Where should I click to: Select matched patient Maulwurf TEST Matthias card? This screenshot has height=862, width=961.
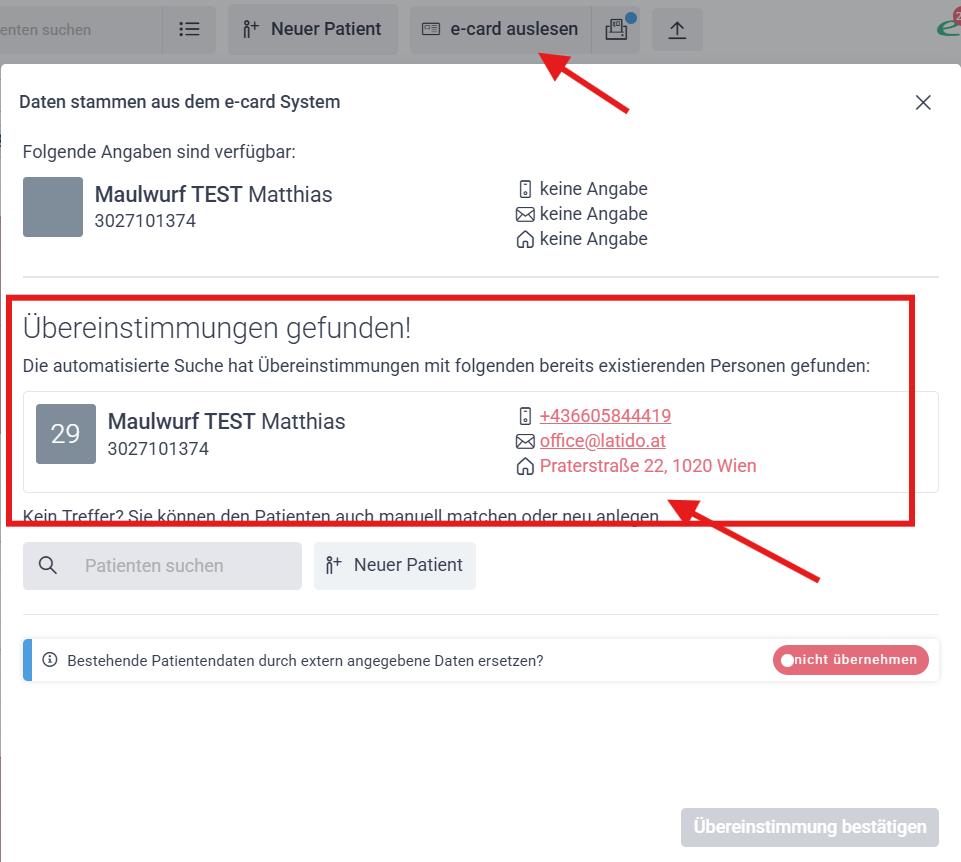coord(480,442)
